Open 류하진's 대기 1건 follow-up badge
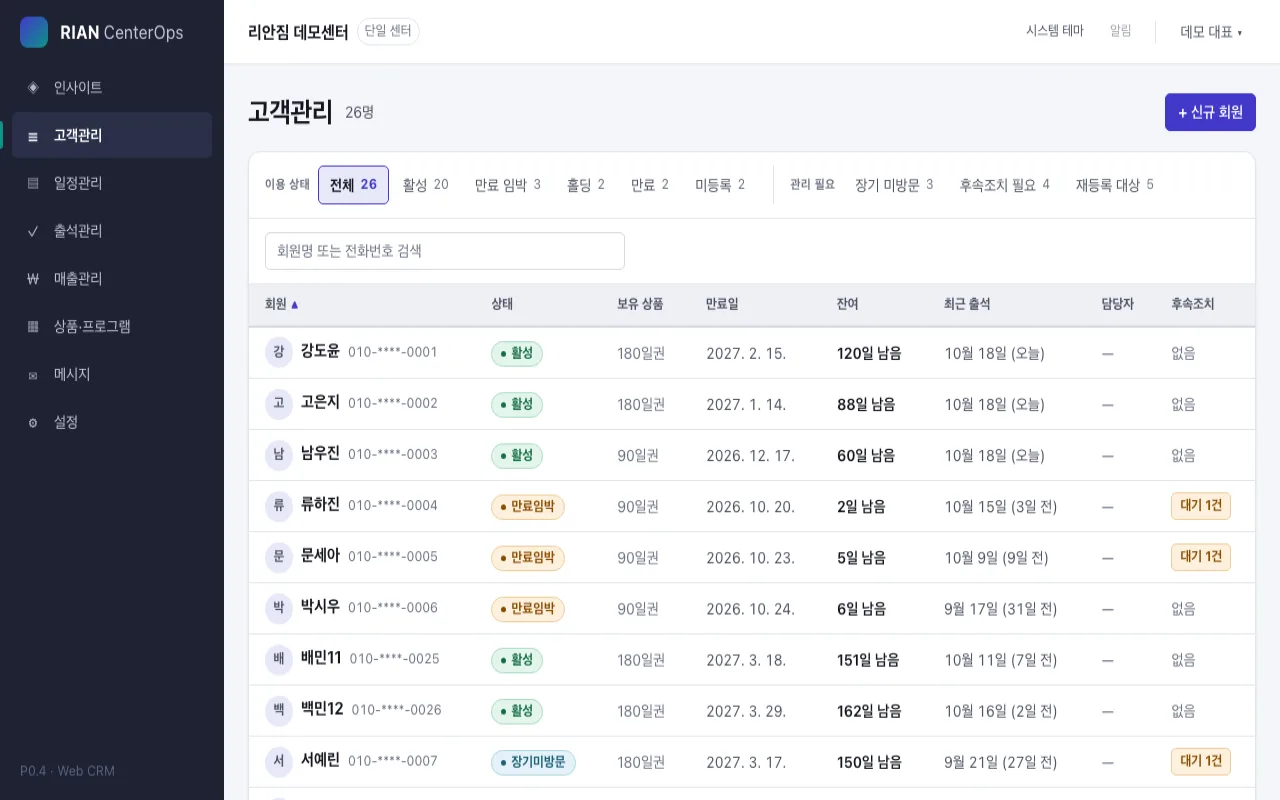This screenshot has width=1280, height=800. (1201, 506)
